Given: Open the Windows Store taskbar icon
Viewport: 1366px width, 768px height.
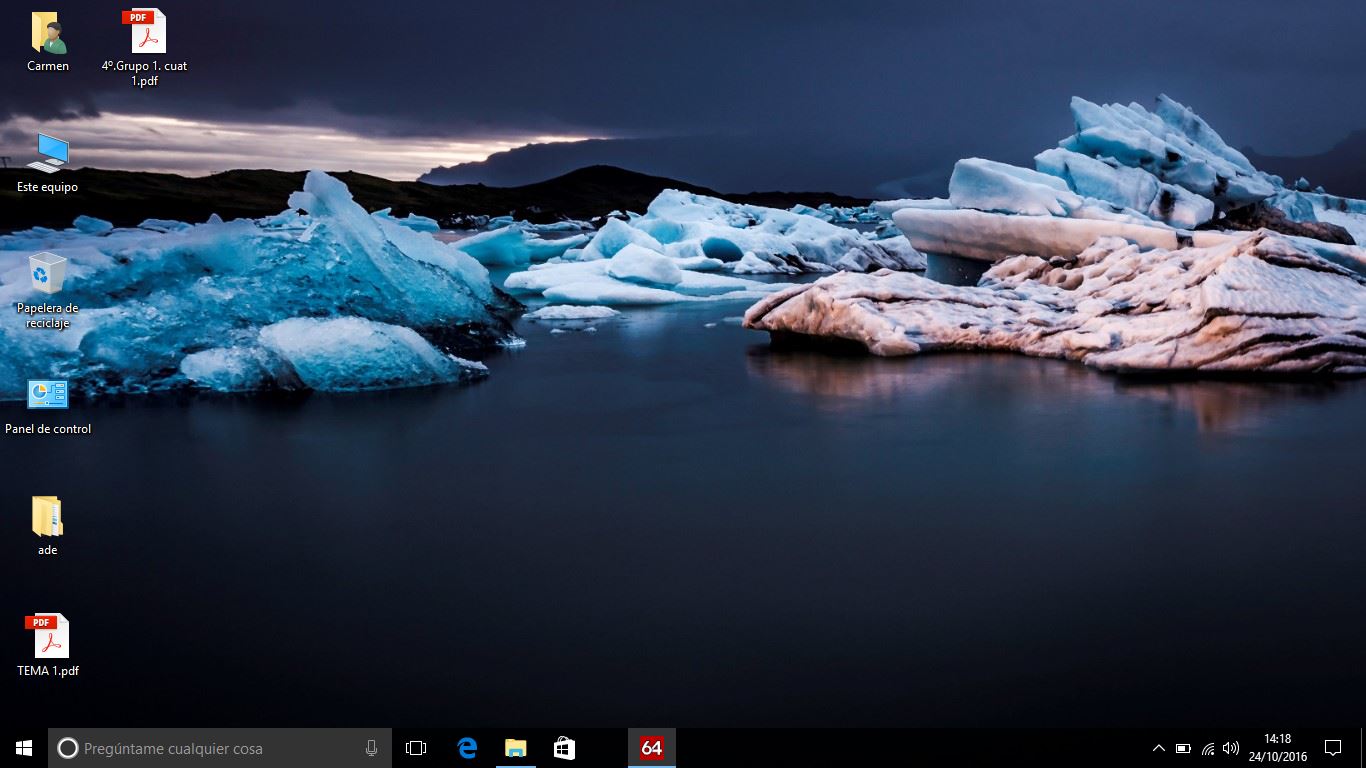Looking at the screenshot, I should [564, 748].
